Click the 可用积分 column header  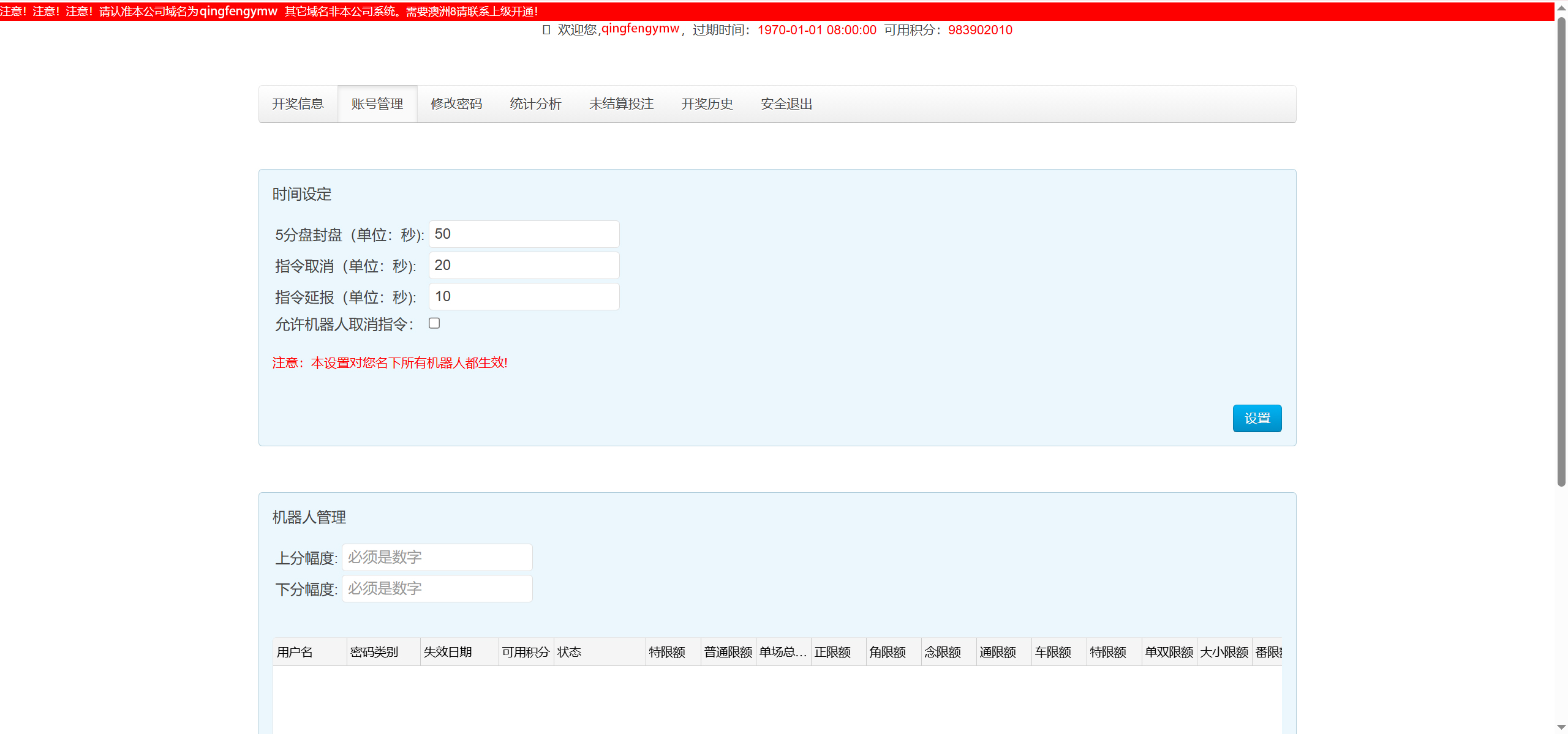click(526, 652)
